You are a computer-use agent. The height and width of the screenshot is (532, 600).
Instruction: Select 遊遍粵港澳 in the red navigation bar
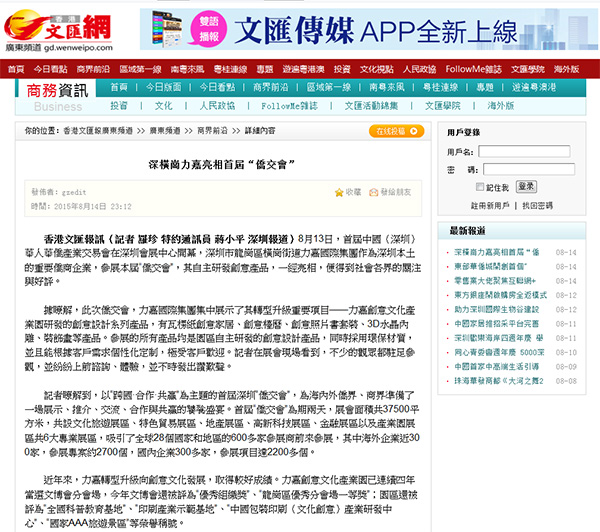point(303,69)
